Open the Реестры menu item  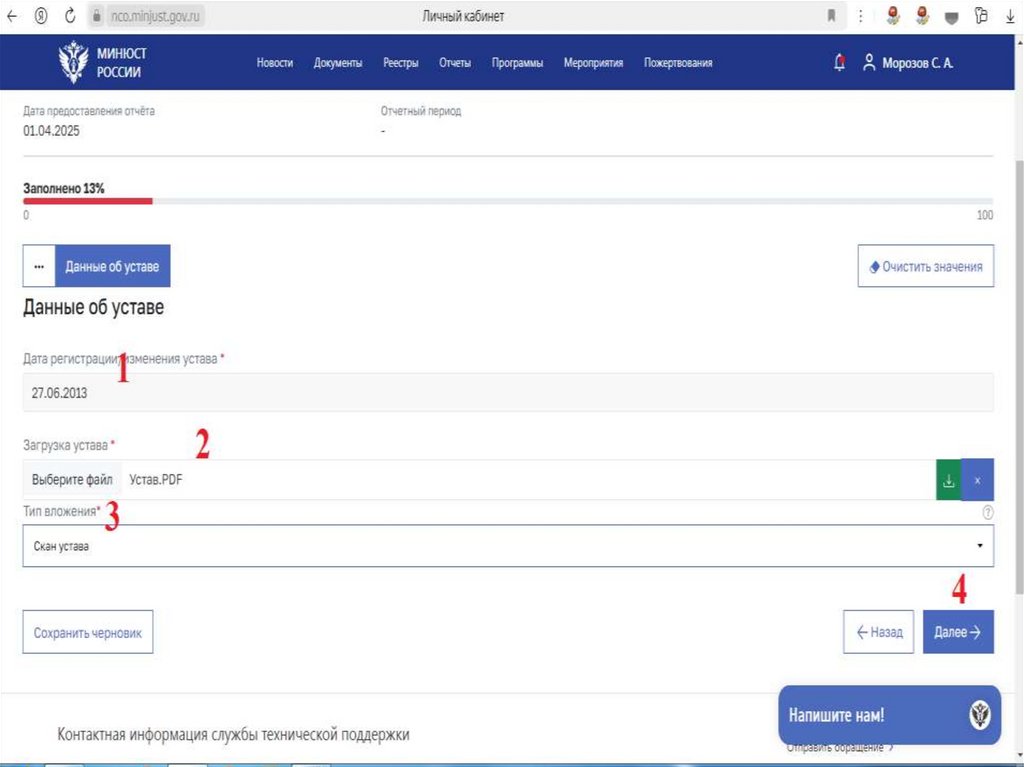(x=400, y=63)
